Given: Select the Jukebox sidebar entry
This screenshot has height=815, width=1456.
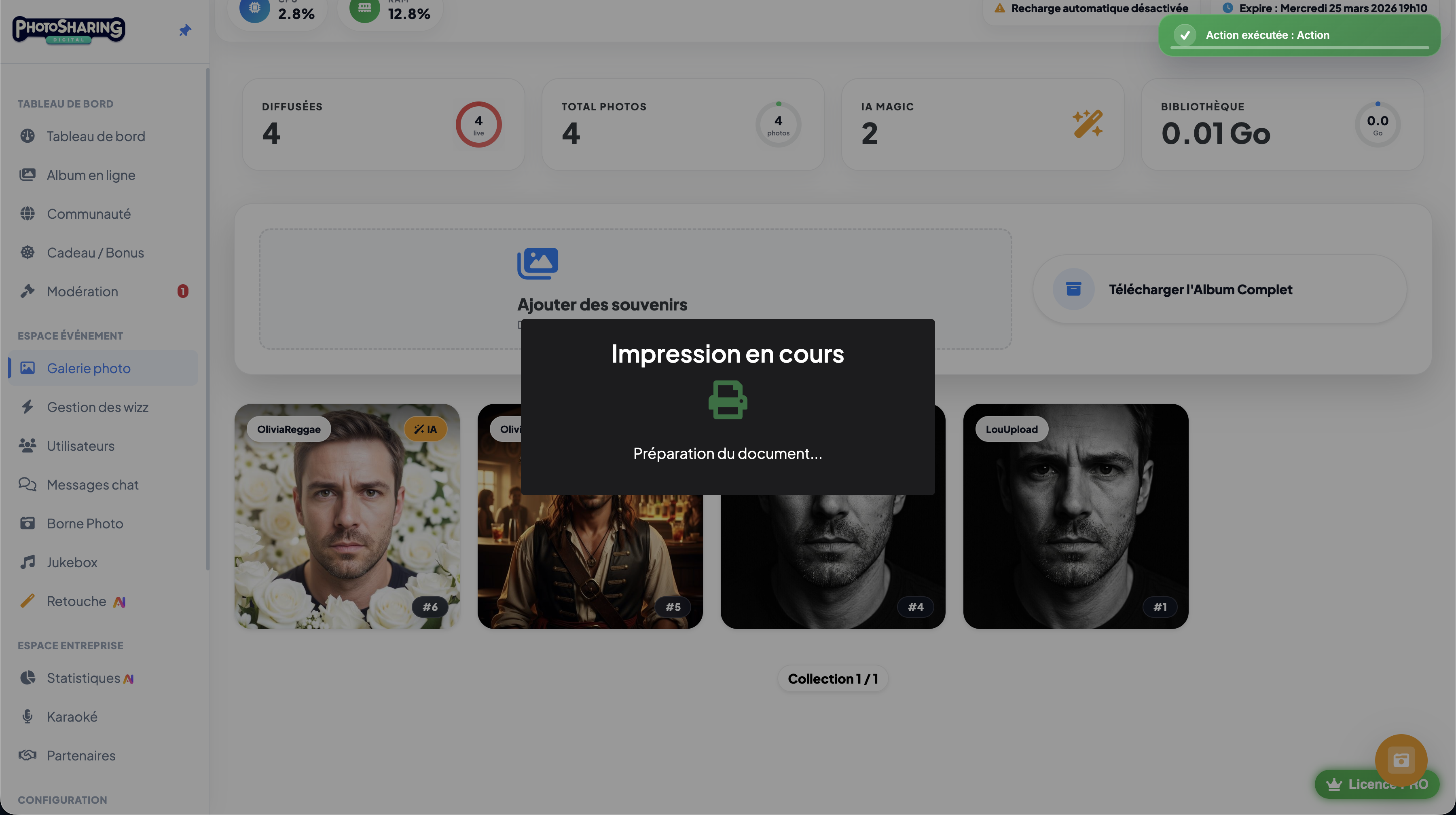Looking at the screenshot, I should tap(72, 563).
